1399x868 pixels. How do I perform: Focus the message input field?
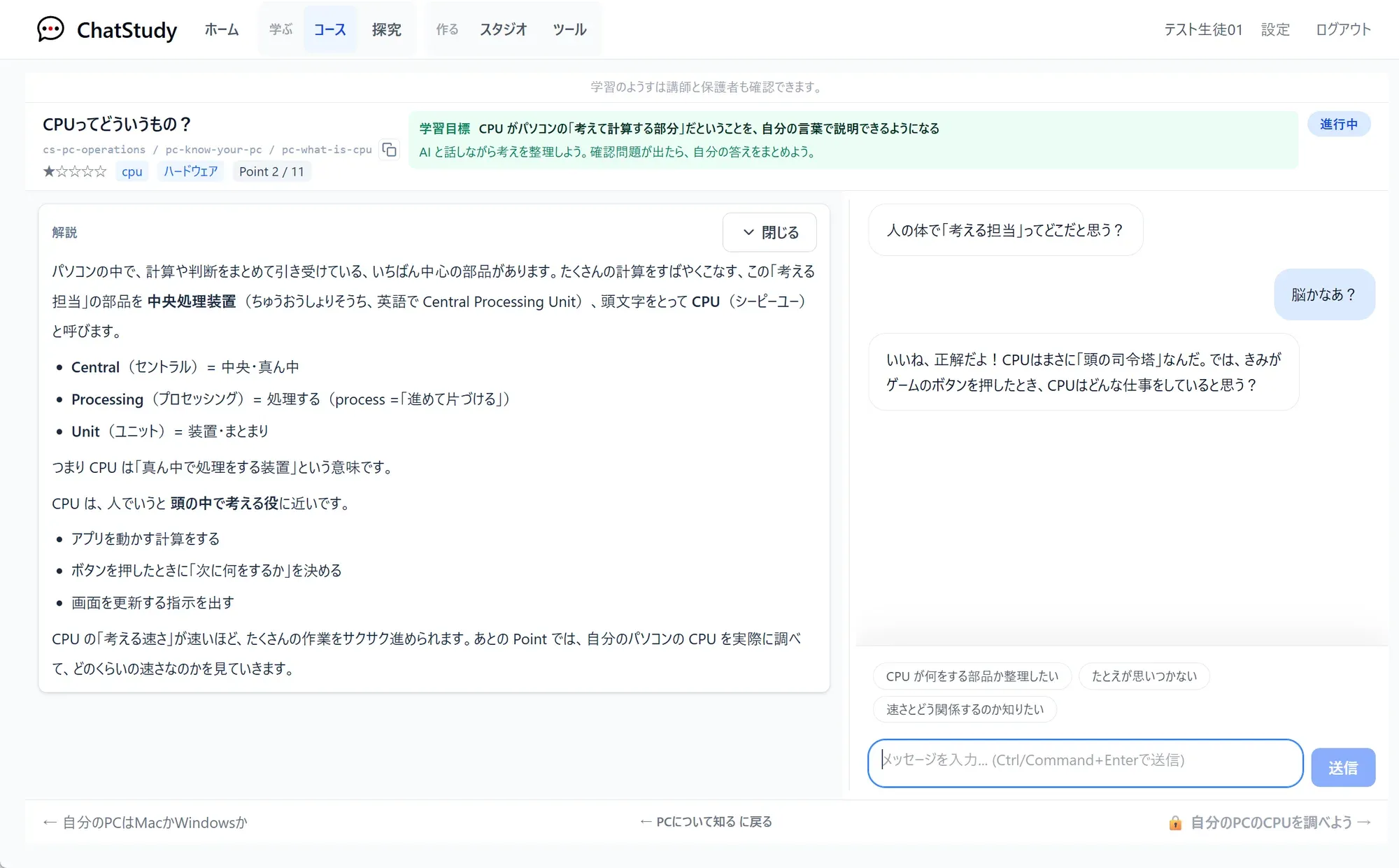(x=1085, y=763)
